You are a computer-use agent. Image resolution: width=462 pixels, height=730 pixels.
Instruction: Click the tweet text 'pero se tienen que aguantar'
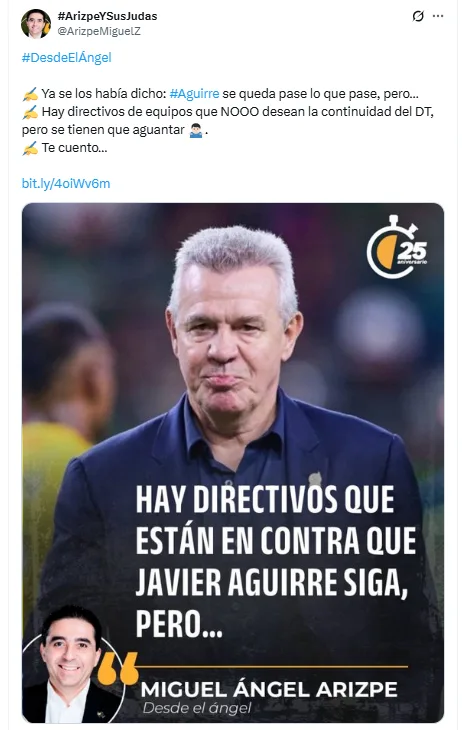point(103,130)
